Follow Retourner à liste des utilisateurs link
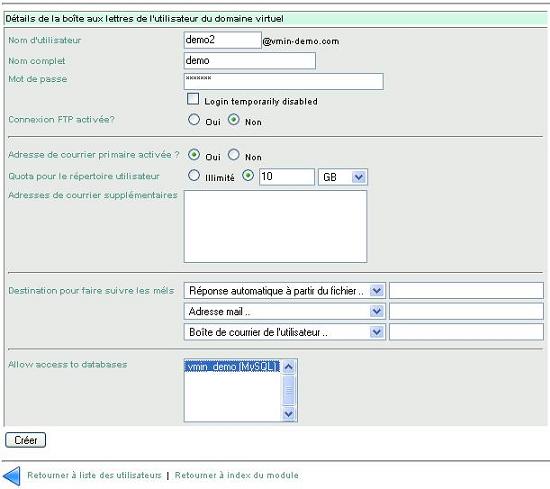The width and height of the screenshot is (550, 489). pos(94,475)
